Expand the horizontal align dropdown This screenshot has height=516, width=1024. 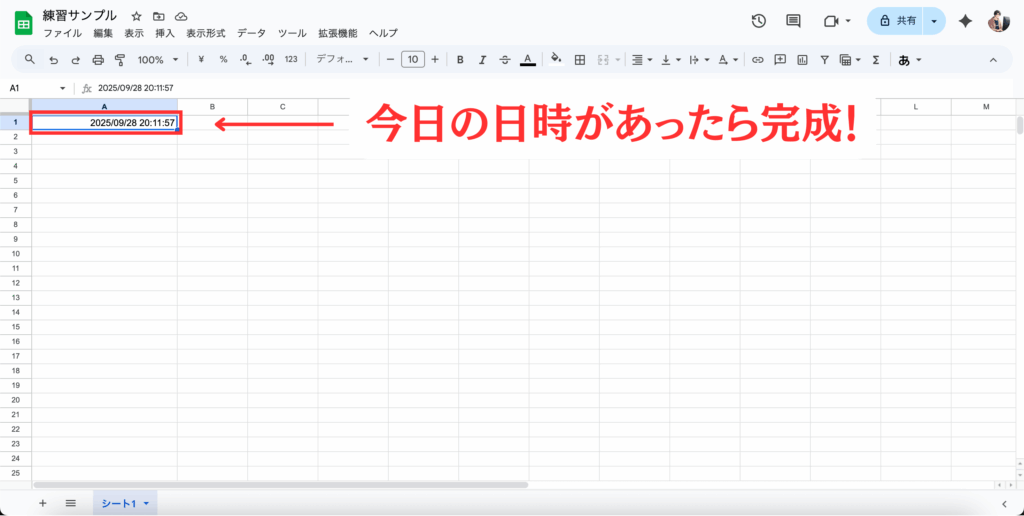643,60
